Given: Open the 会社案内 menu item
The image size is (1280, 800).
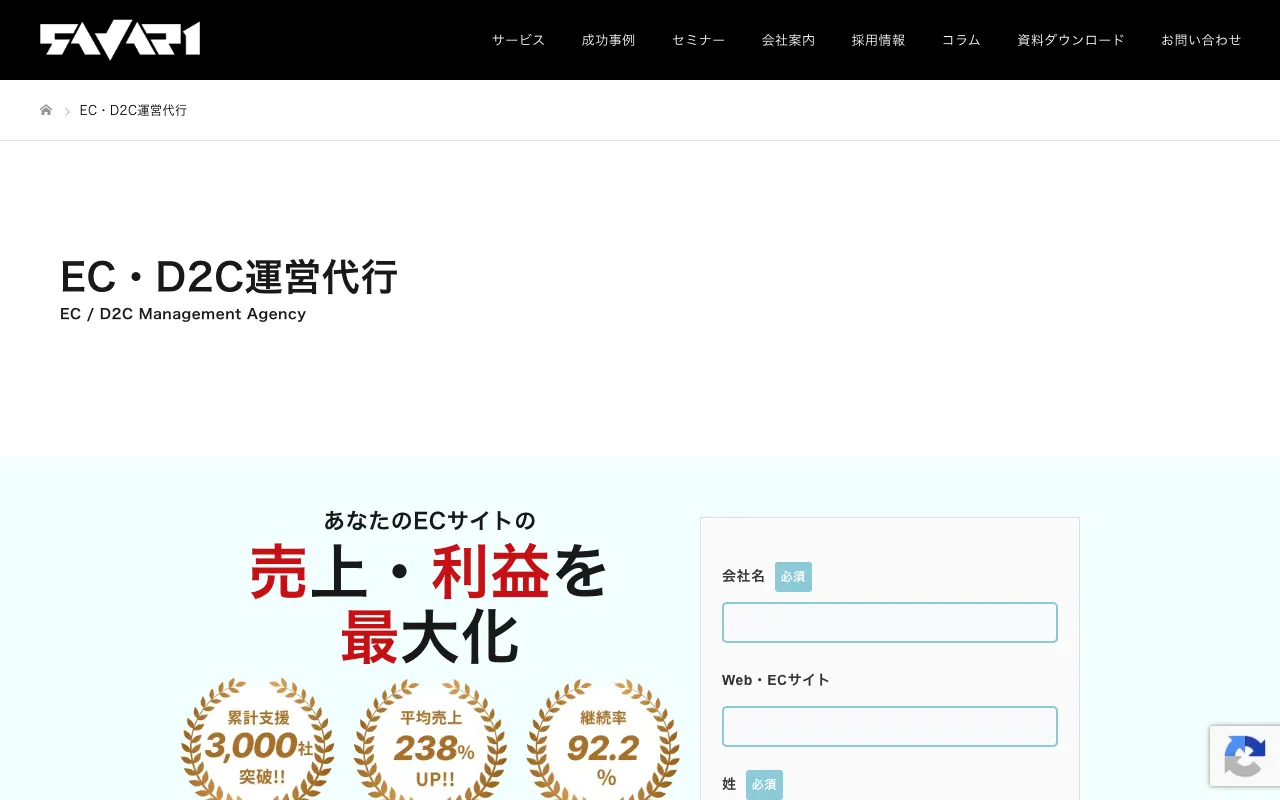Looking at the screenshot, I should [788, 40].
